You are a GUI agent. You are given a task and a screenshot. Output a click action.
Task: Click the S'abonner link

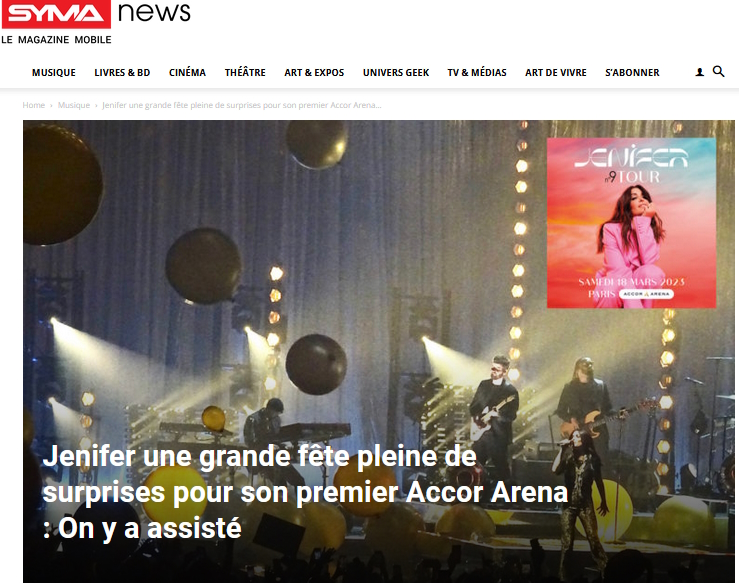(x=632, y=73)
